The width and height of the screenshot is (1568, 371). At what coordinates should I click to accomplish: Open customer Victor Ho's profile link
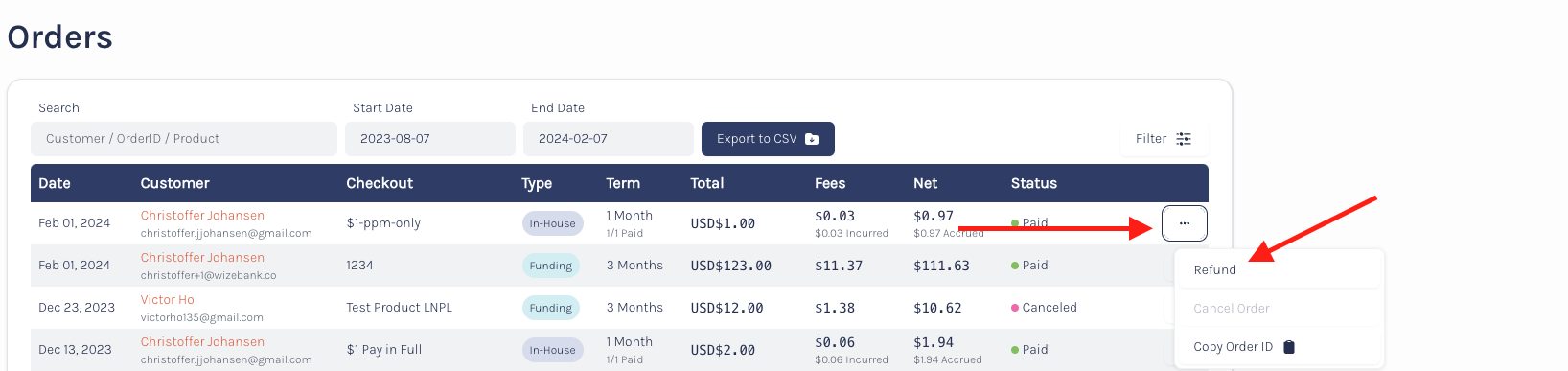coord(167,300)
